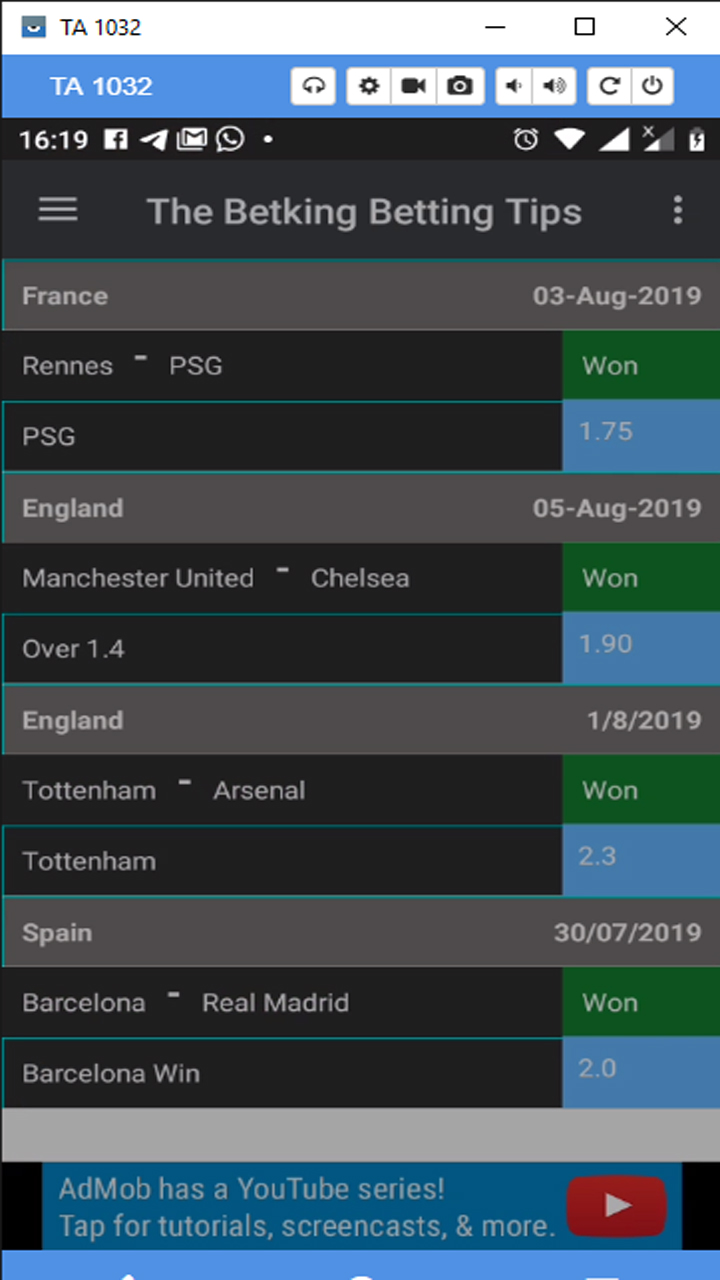Image resolution: width=720 pixels, height=1280 pixels.
Task: Tap the Manchester United - Chelsea match
Action: tap(280, 578)
